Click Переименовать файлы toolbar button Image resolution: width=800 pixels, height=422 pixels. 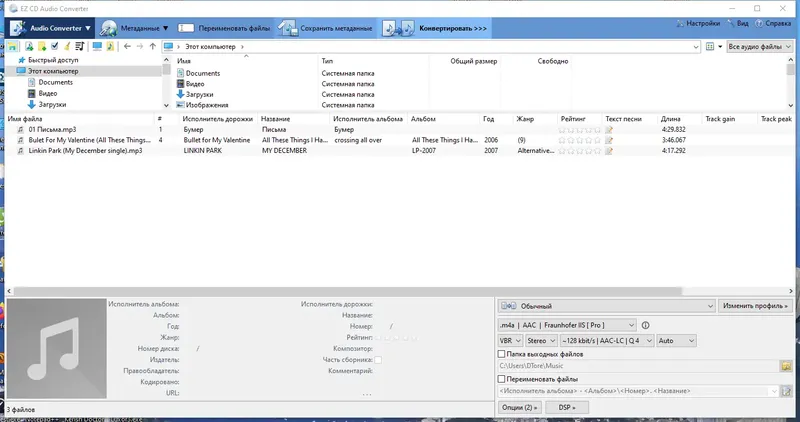point(224,28)
